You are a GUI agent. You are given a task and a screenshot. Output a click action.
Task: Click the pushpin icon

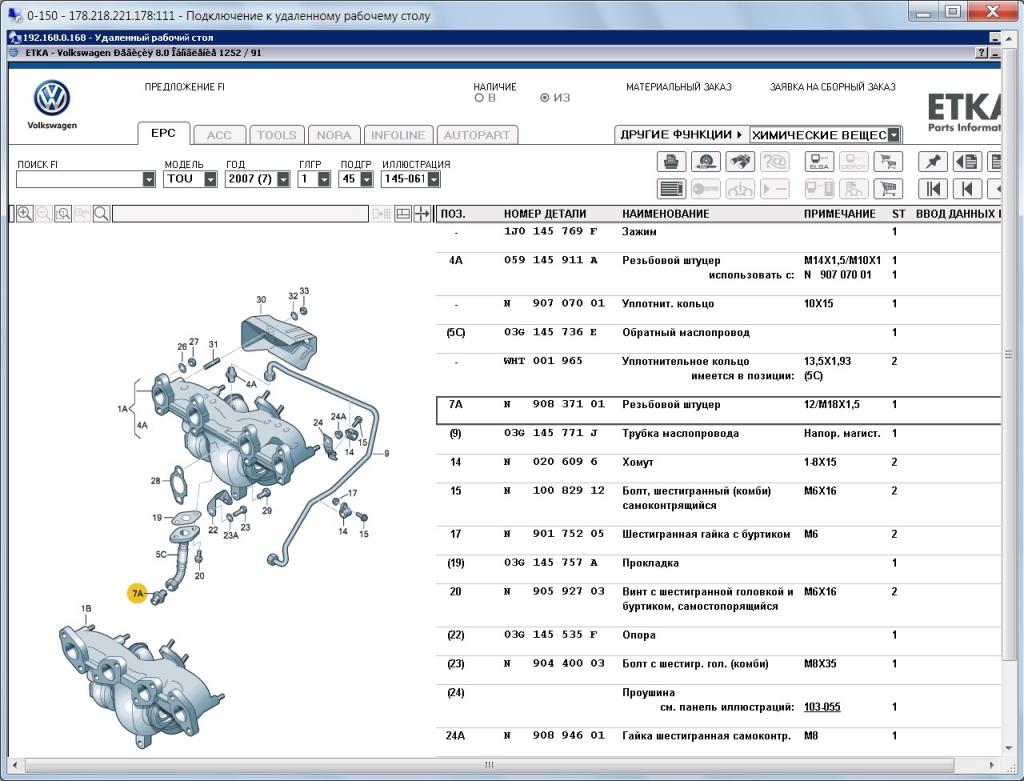click(933, 161)
